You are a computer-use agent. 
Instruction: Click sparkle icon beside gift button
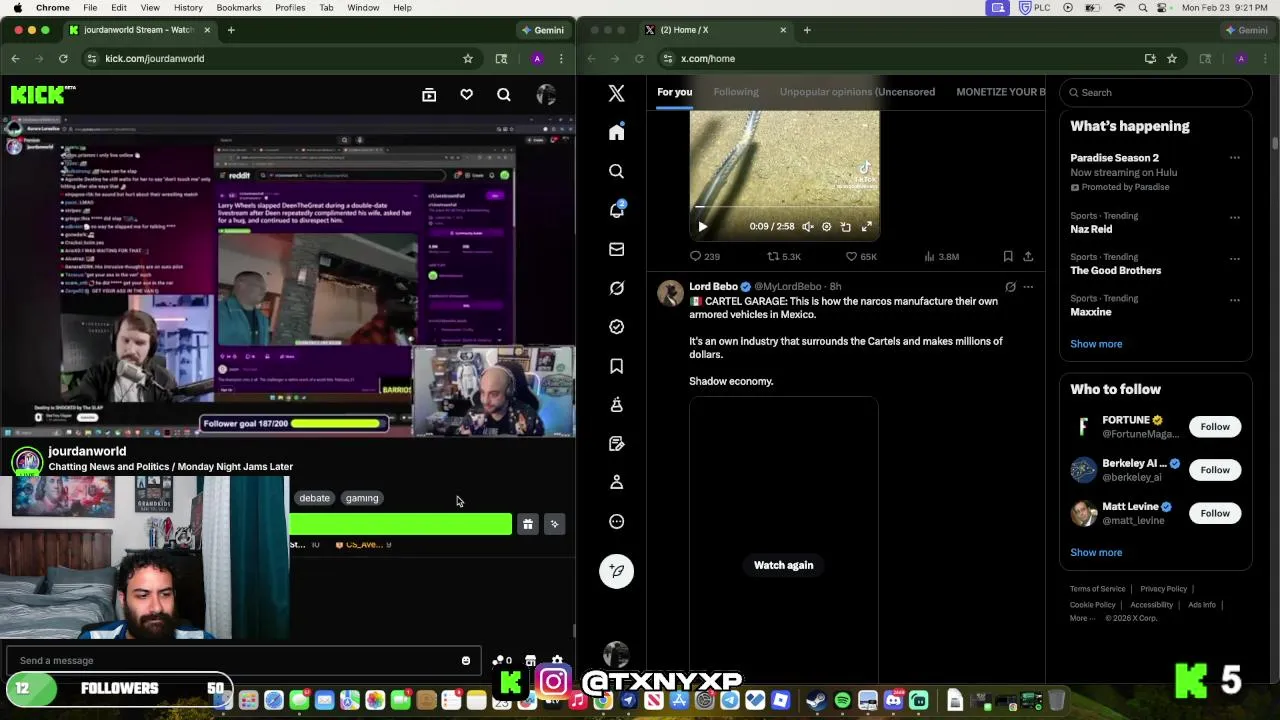[x=555, y=524]
